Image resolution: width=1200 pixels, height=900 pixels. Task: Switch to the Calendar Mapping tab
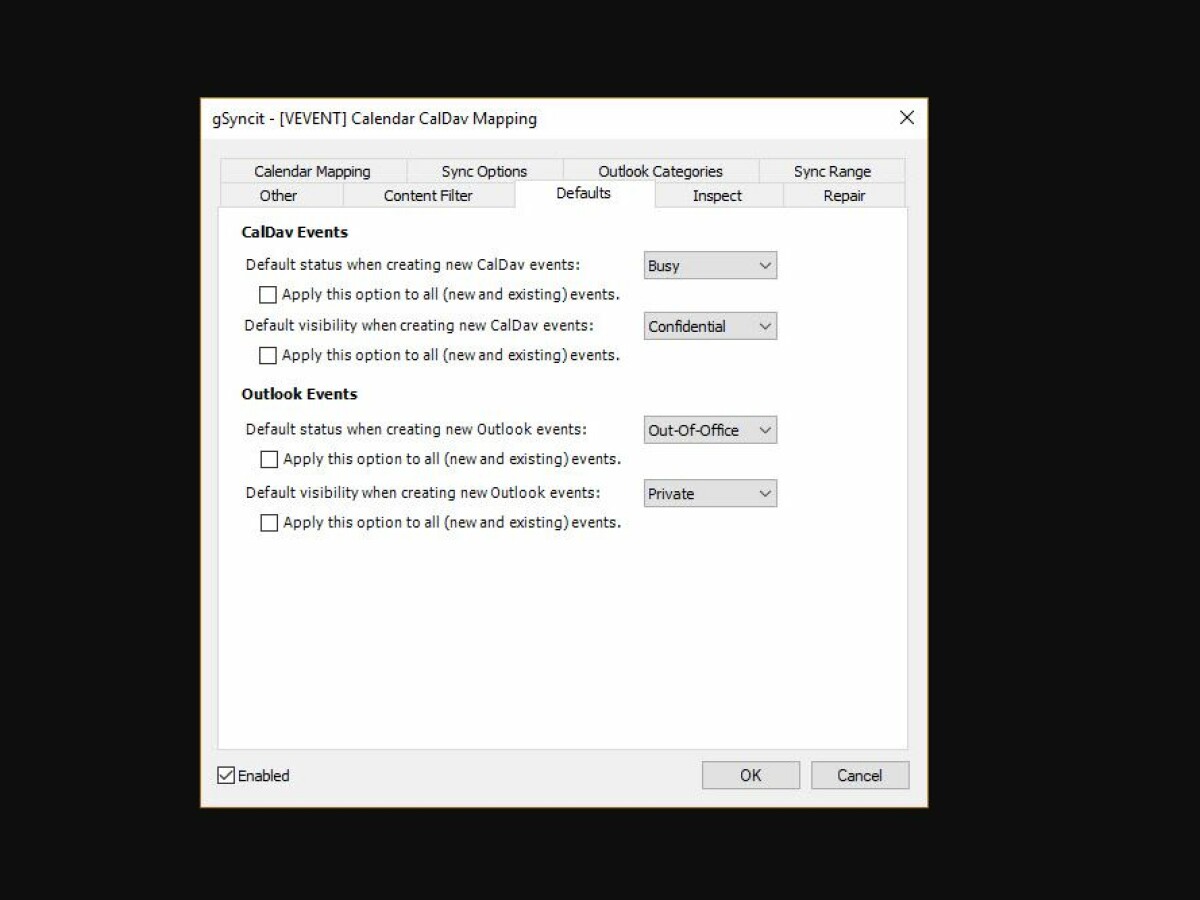[312, 171]
